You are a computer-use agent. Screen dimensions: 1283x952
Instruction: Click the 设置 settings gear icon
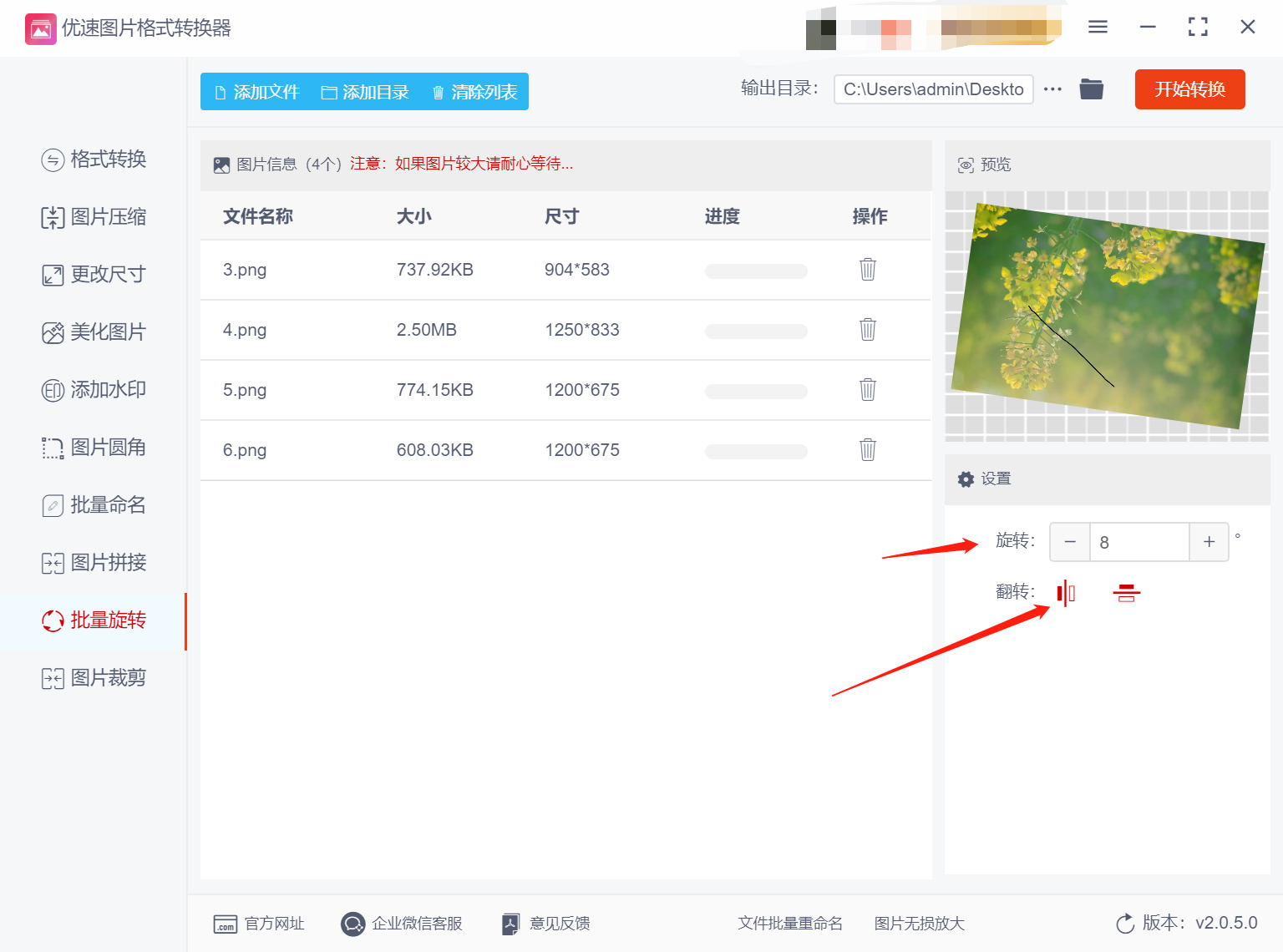click(966, 479)
